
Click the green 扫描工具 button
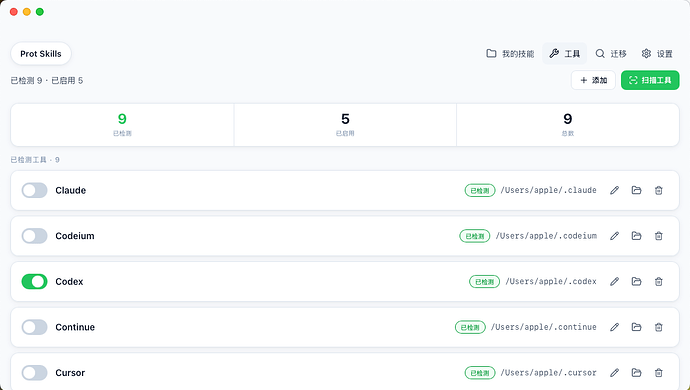650,80
